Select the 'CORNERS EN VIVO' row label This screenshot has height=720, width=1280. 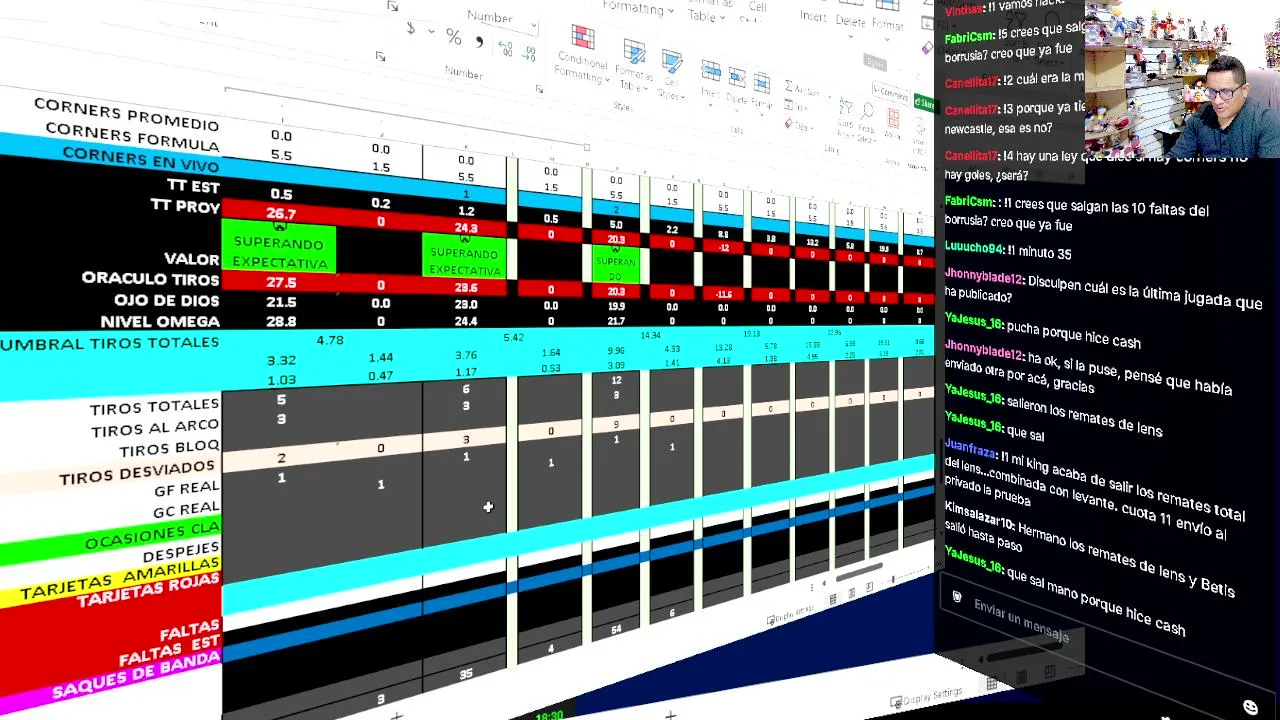141,160
